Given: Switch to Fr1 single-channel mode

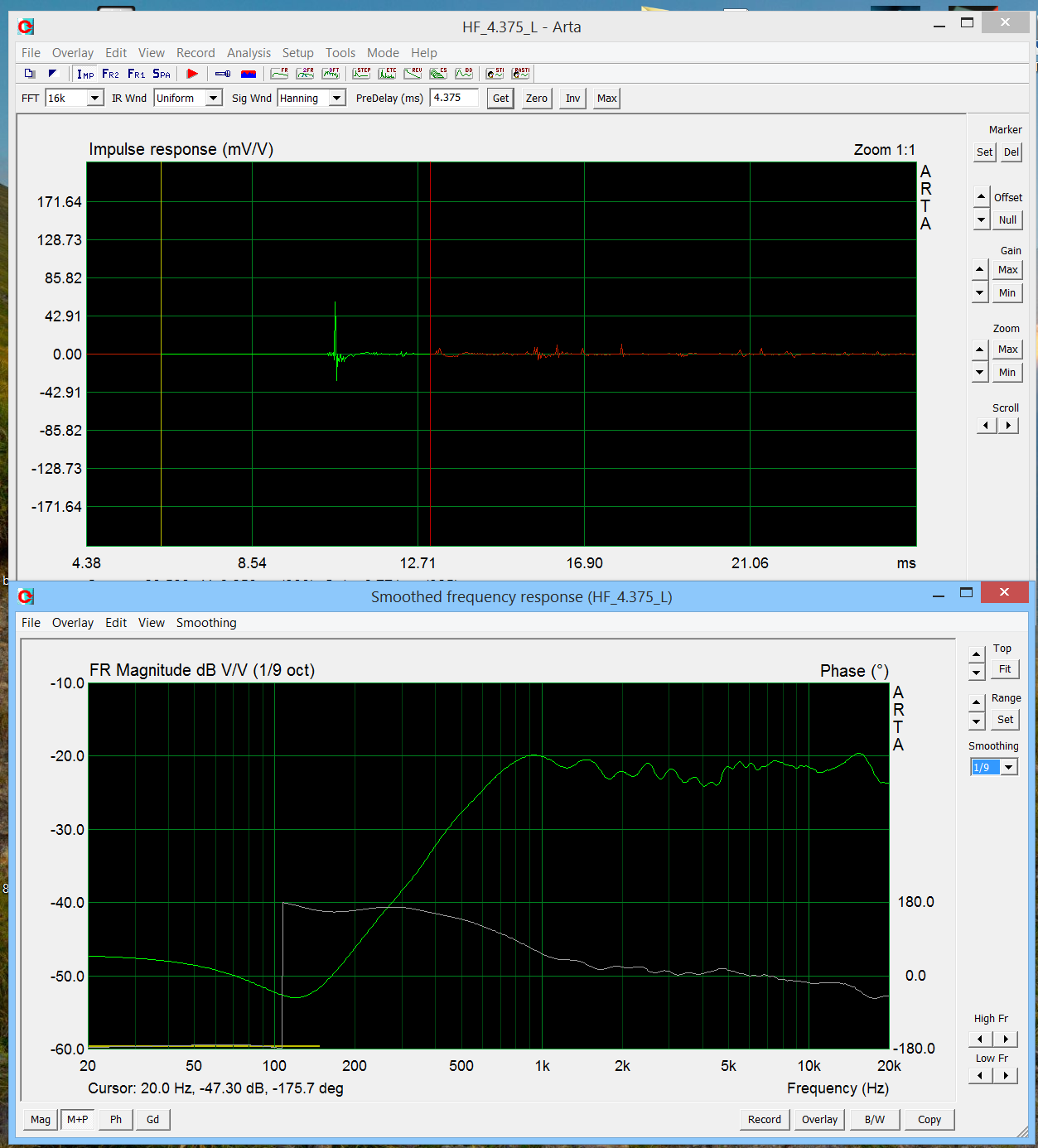Looking at the screenshot, I should [x=137, y=74].
